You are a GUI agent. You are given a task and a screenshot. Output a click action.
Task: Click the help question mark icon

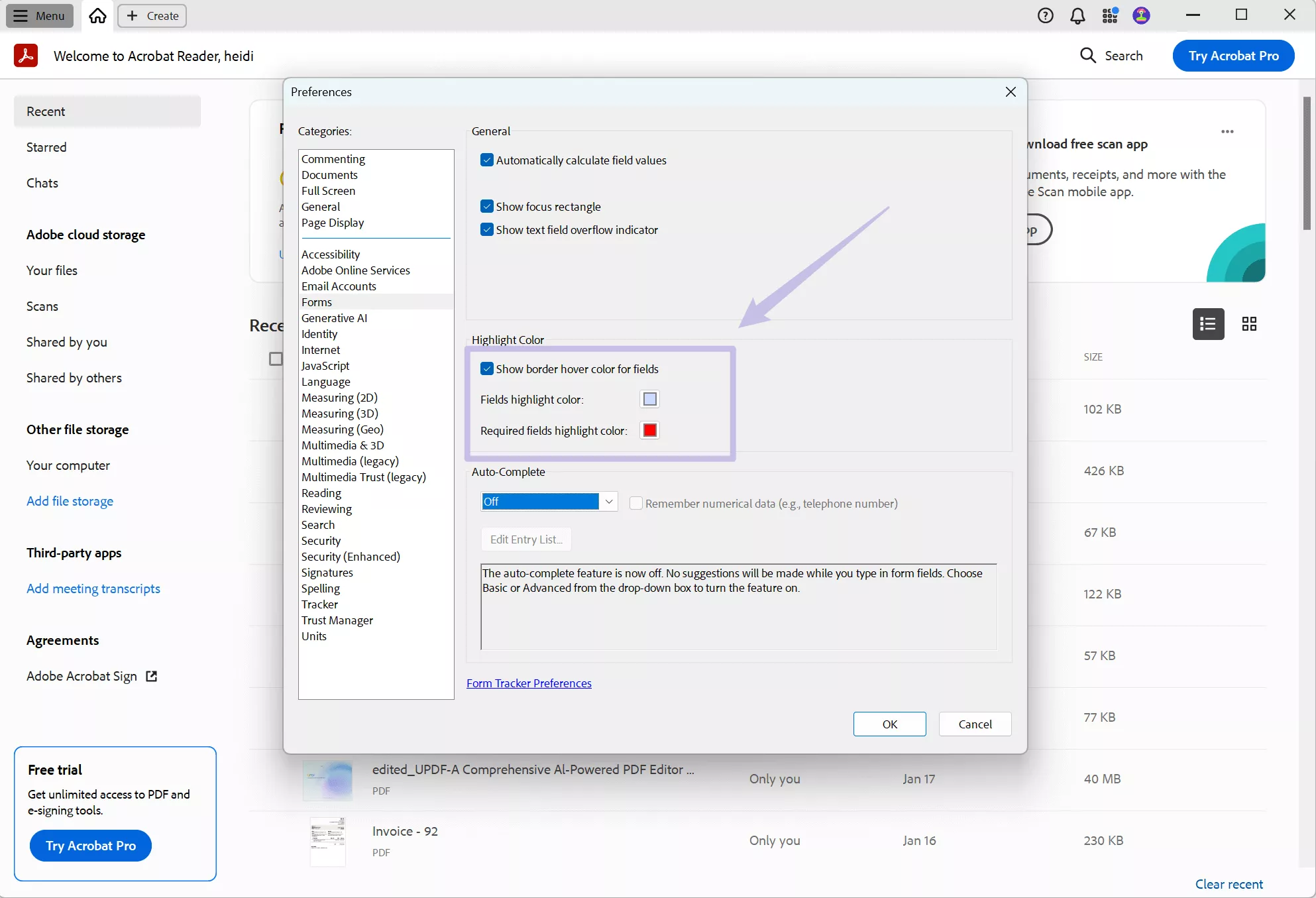[x=1045, y=15]
